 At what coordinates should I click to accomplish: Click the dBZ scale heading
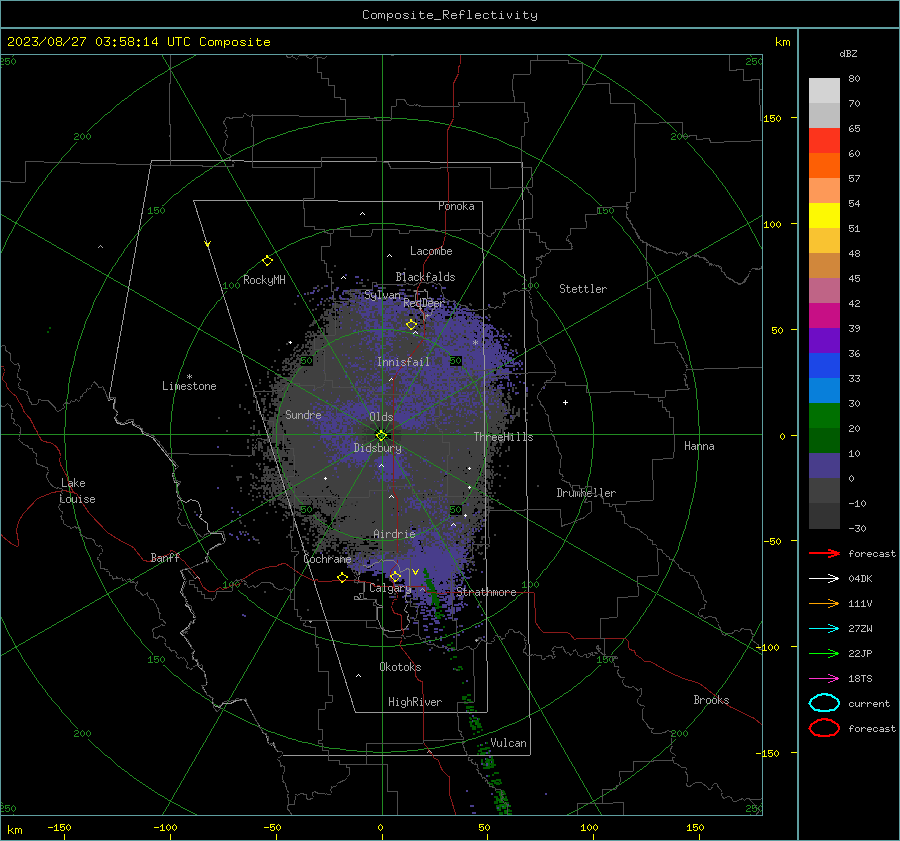[x=848, y=54]
